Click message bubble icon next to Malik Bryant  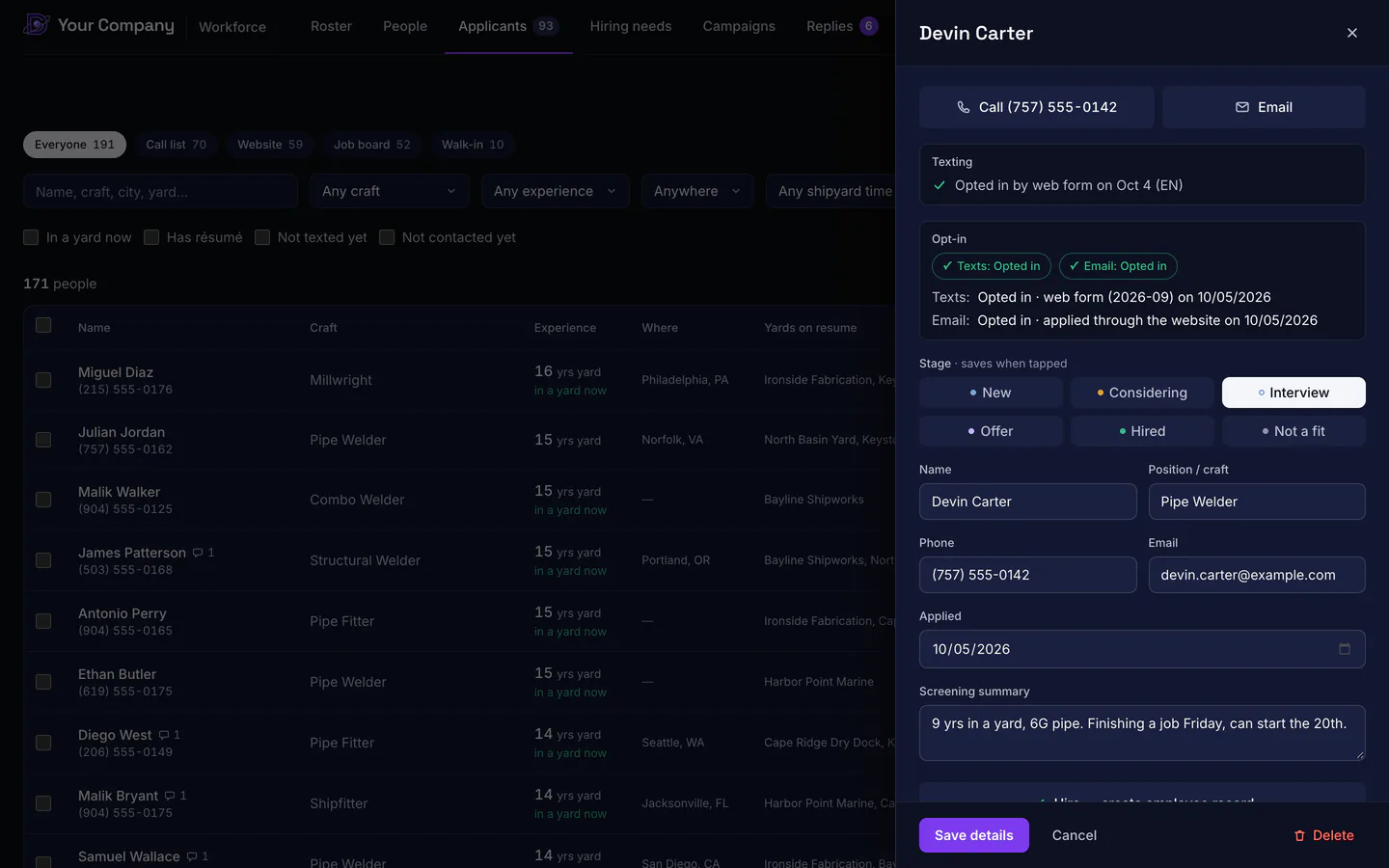[x=170, y=796]
